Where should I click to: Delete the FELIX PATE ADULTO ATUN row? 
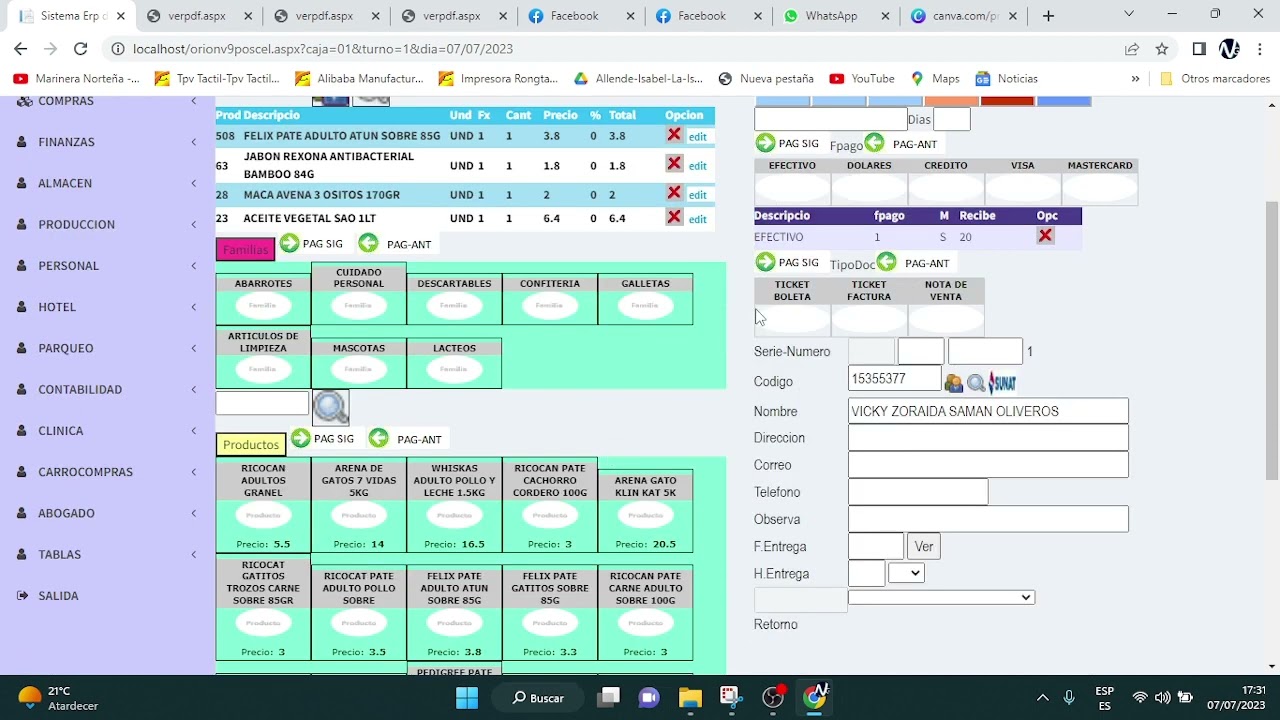point(674,135)
